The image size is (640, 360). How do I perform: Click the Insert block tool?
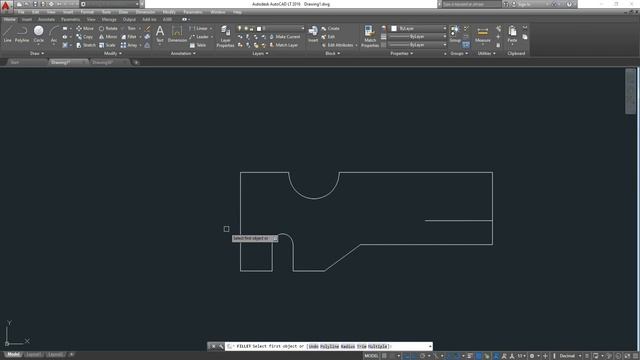click(313, 33)
